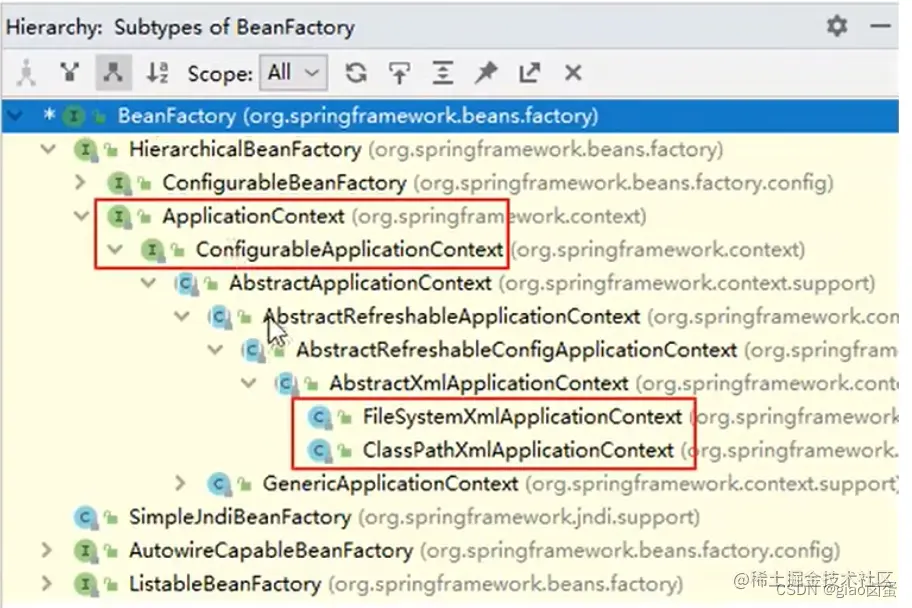Sort hierarchy alphabetically
The image size is (912, 608).
[157, 73]
